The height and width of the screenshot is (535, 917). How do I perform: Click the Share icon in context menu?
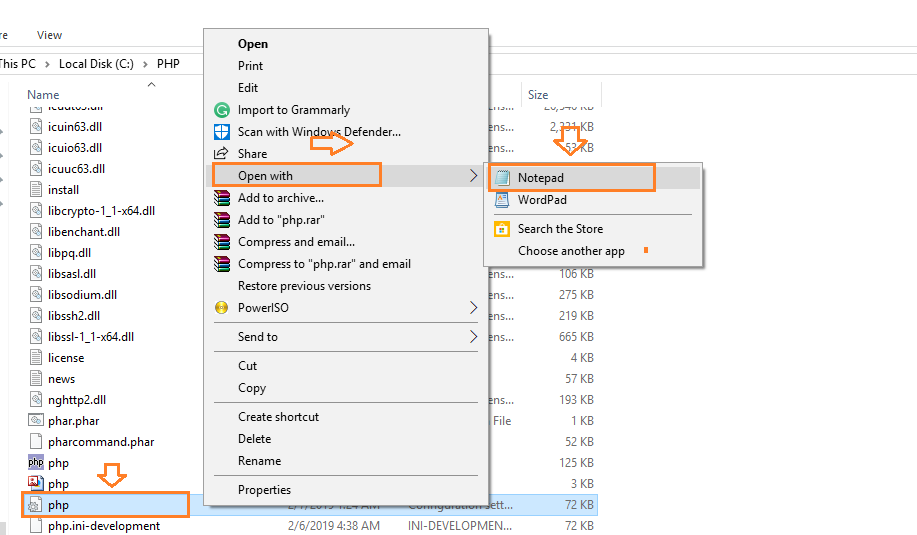221,154
